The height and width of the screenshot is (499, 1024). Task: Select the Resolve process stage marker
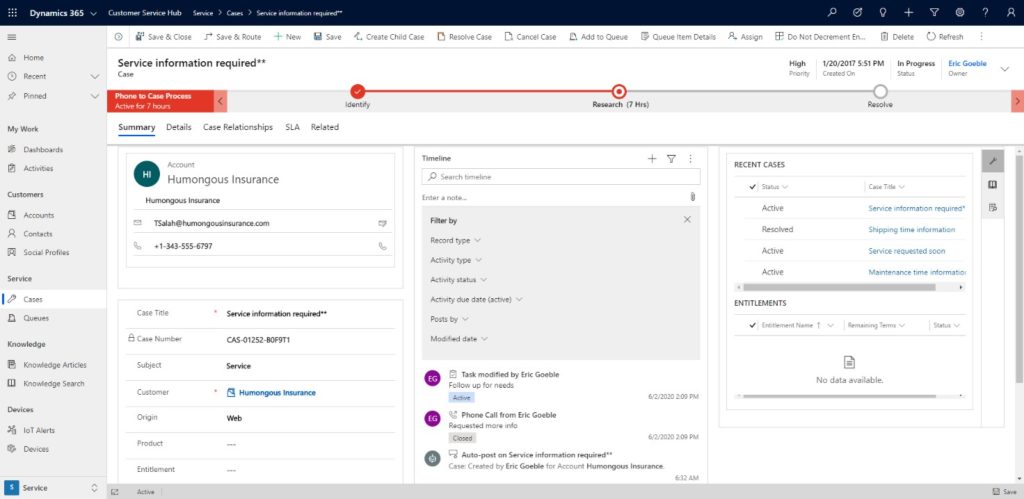point(880,92)
